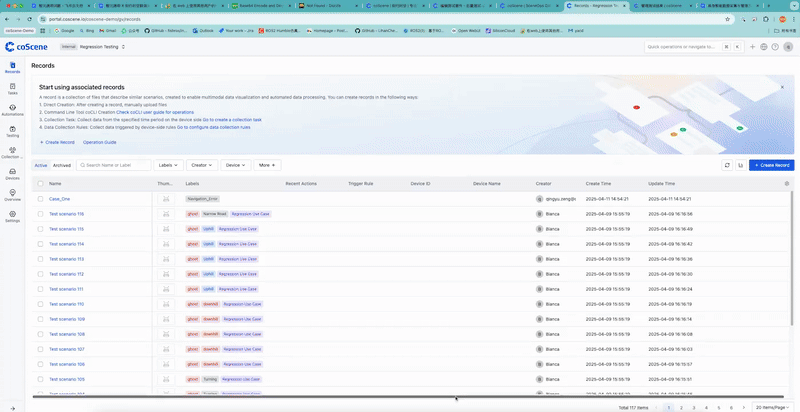800x412 pixels.
Task: Open the 20 items/Page dropdown
Action: (x=774, y=408)
